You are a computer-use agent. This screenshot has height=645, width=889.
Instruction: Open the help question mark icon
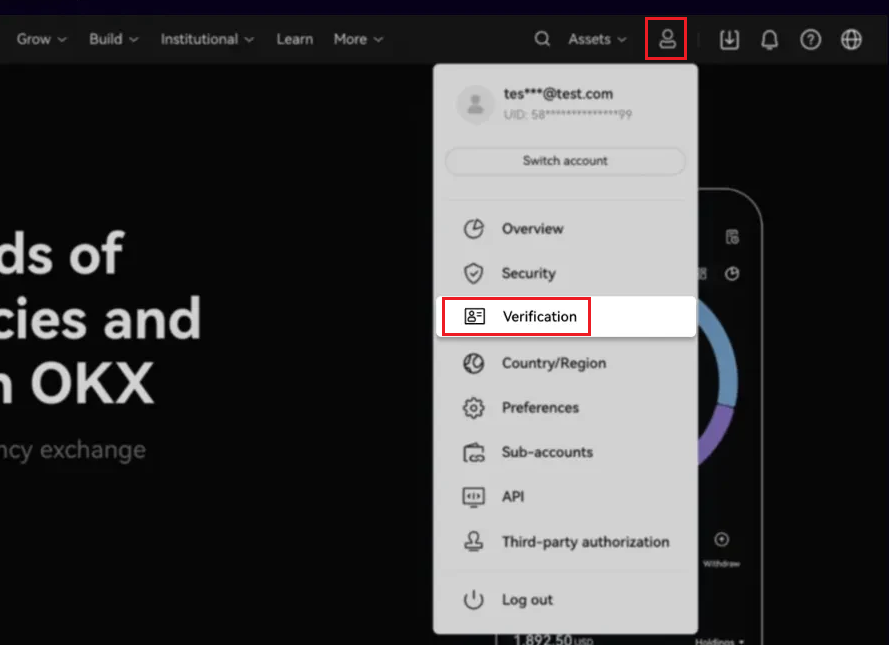pos(810,40)
